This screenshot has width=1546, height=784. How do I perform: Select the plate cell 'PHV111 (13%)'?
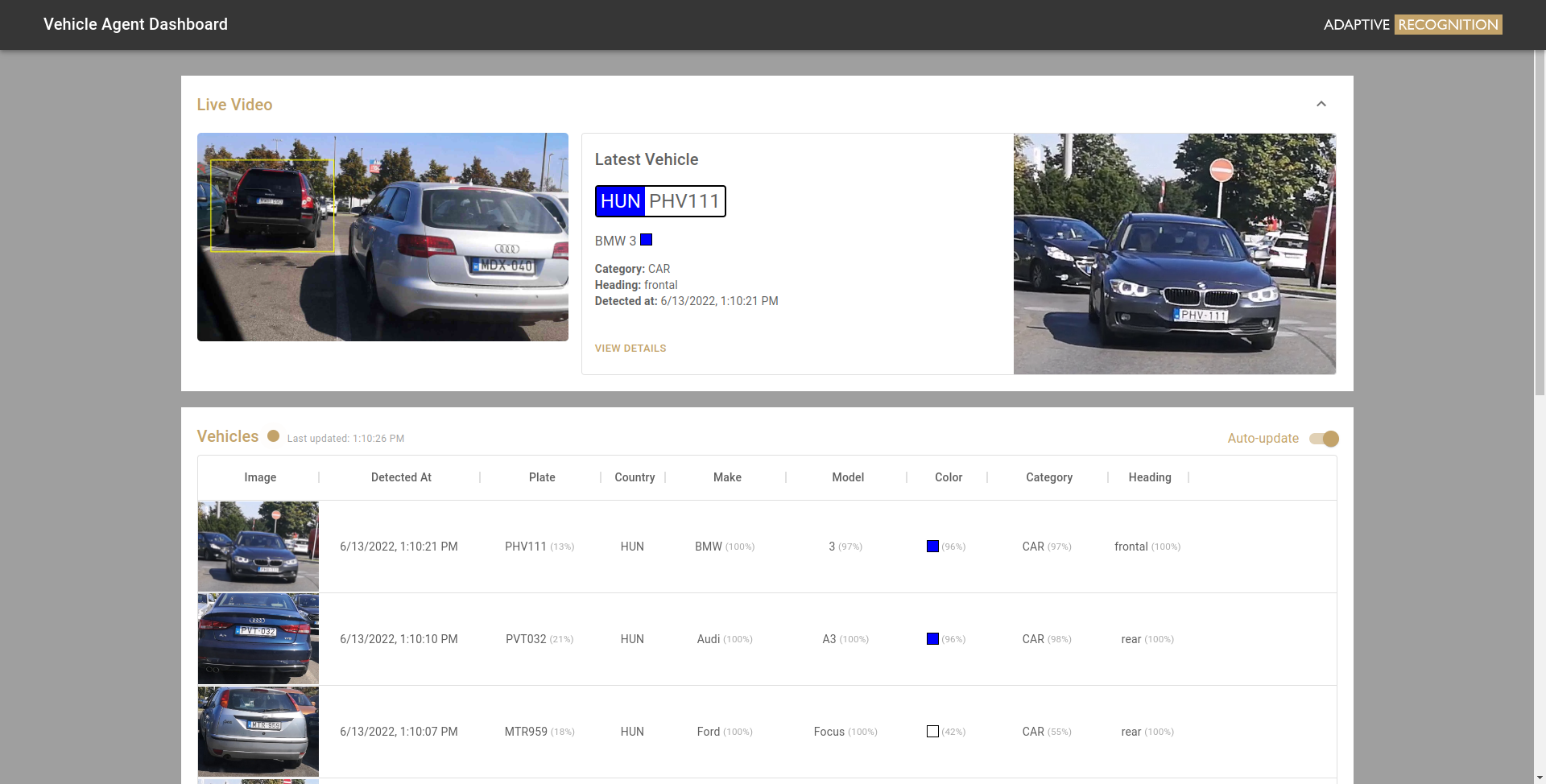tap(539, 547)
